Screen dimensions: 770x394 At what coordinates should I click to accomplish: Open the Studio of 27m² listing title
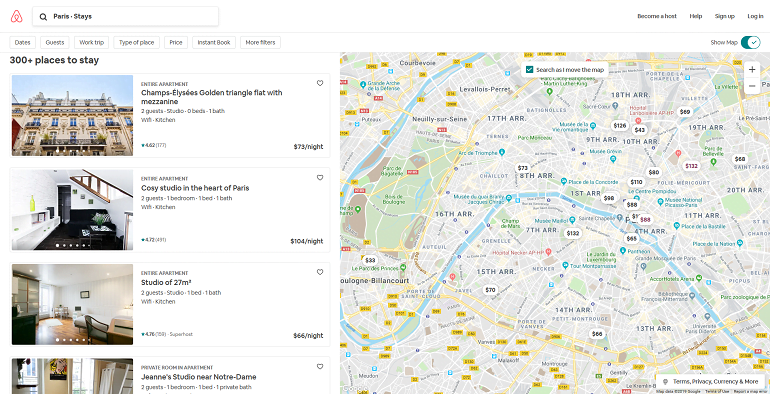[166, 282]
